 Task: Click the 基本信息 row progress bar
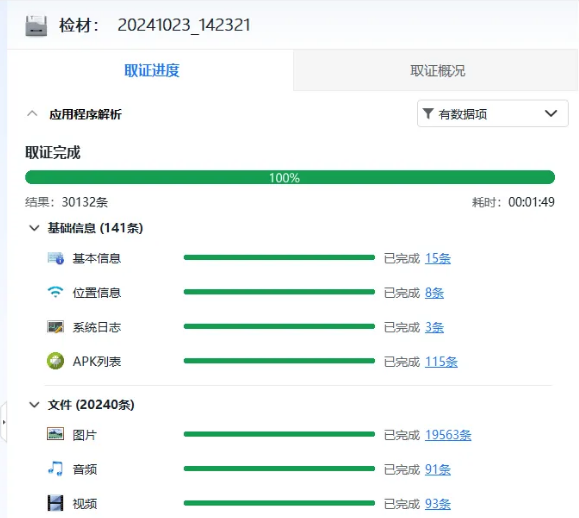point(279,257)
